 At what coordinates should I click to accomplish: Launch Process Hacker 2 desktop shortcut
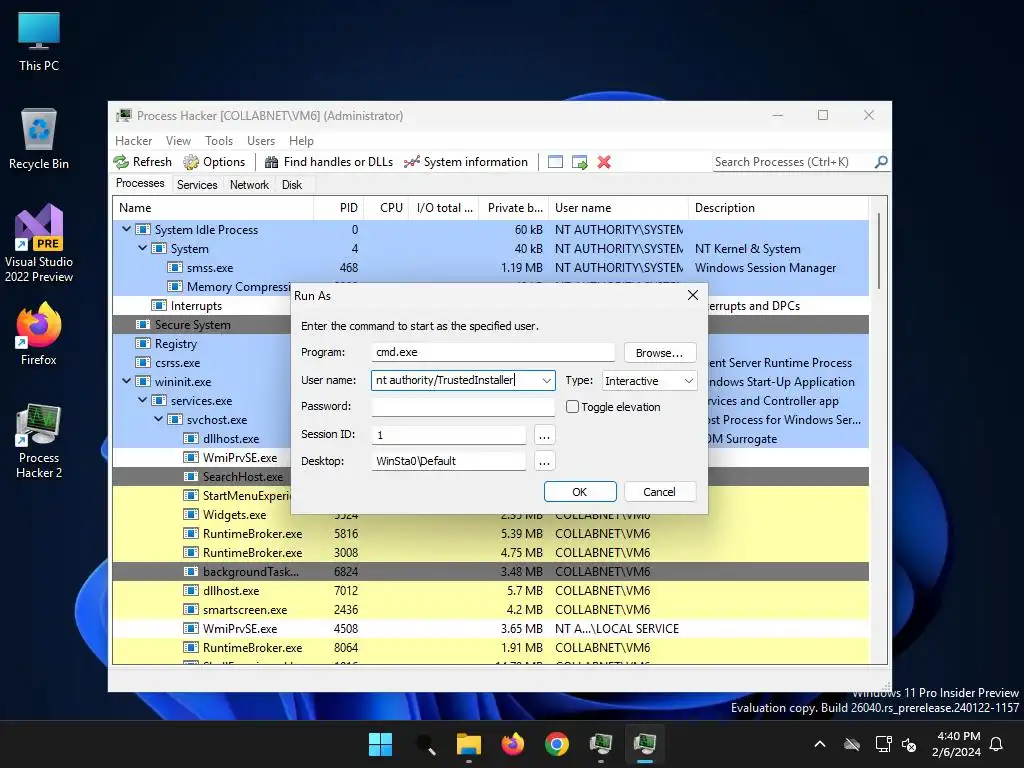pyautogui.click(x=39, y=441)
